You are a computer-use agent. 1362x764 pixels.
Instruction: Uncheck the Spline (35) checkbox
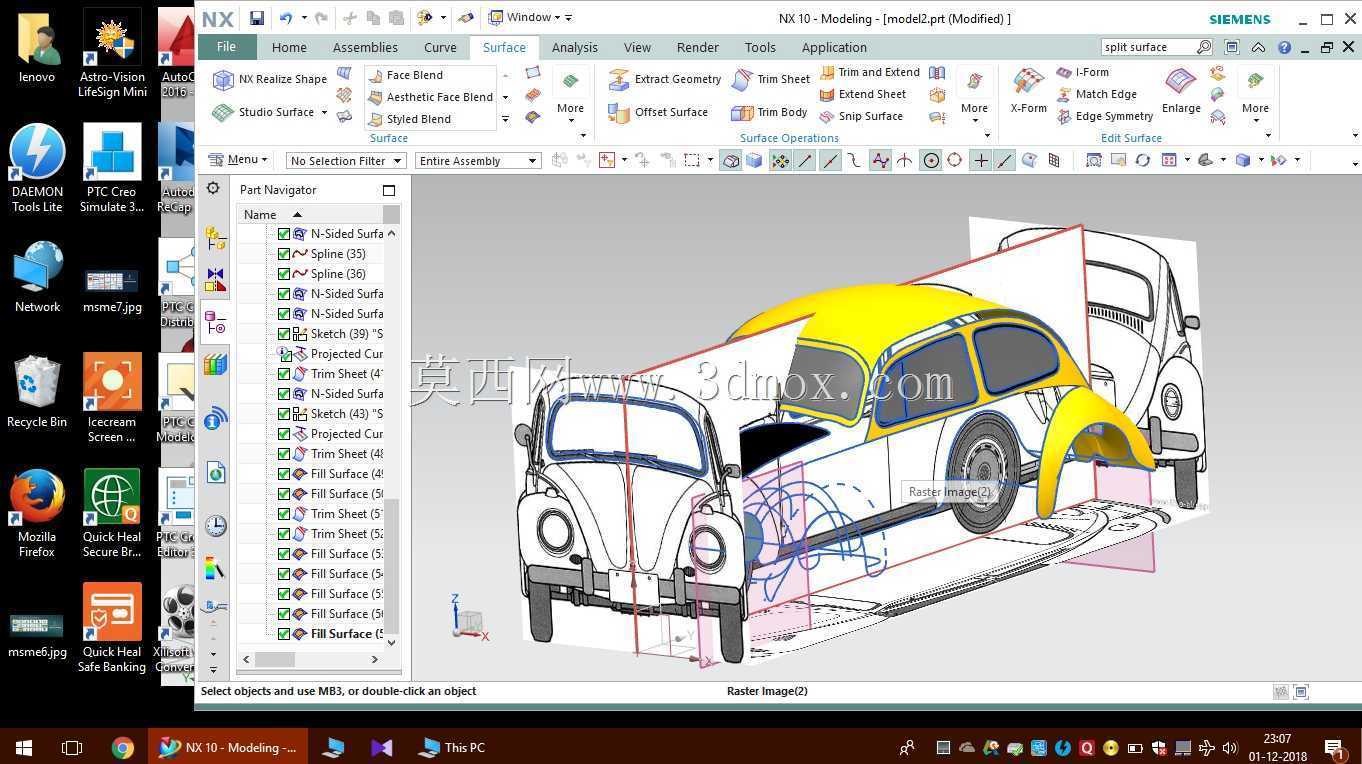click(x=284, y=254)
